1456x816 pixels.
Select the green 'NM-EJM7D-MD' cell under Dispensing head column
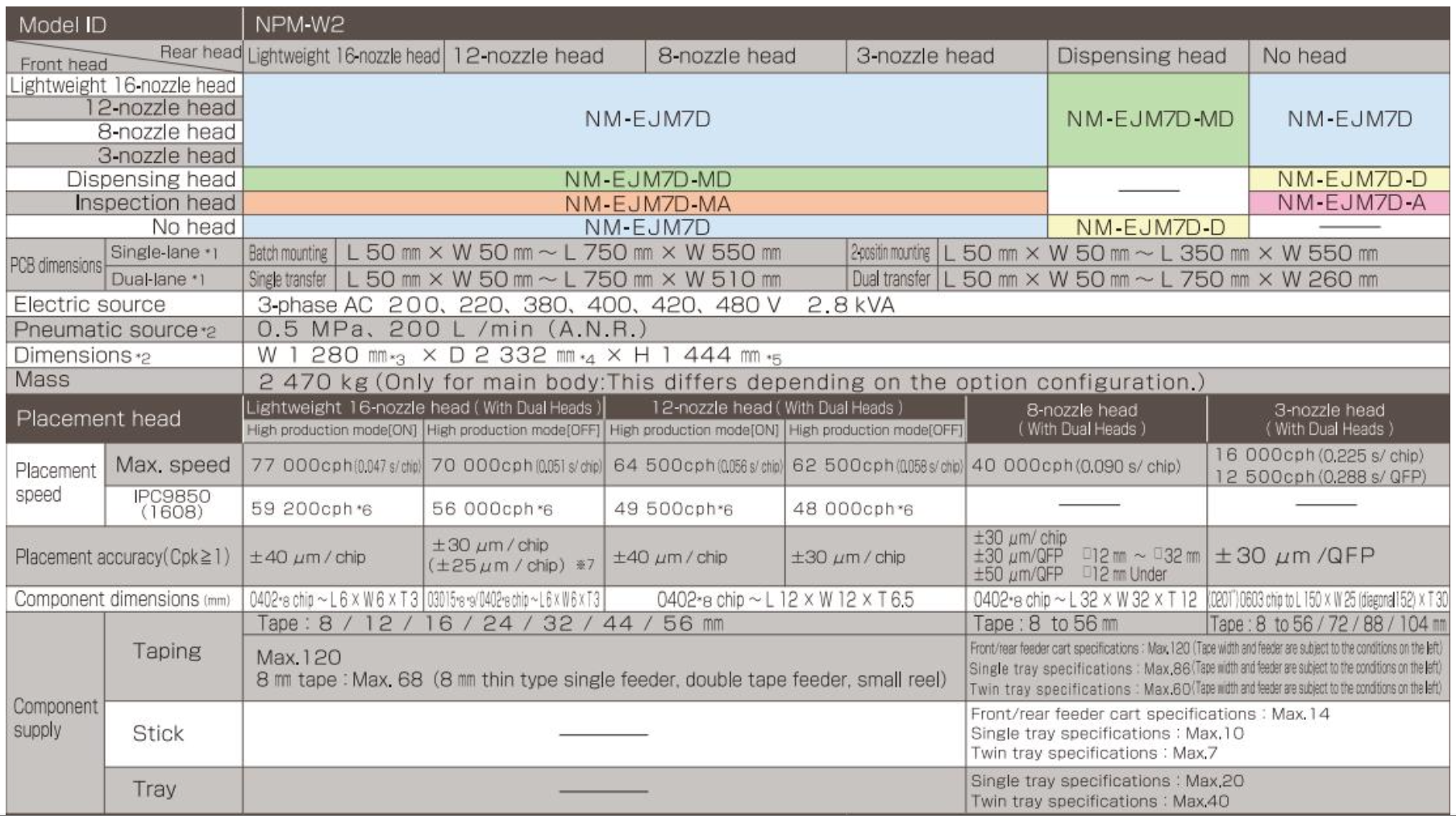(x=1148, y=119)
